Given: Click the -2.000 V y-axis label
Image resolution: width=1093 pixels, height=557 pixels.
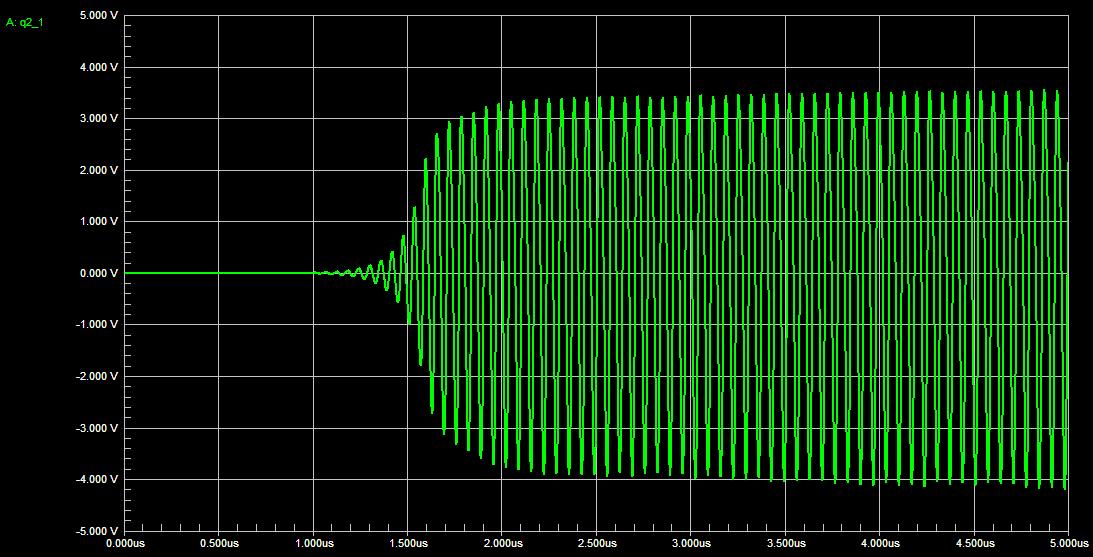Looking at the screenshot, I should click(97, 376).
